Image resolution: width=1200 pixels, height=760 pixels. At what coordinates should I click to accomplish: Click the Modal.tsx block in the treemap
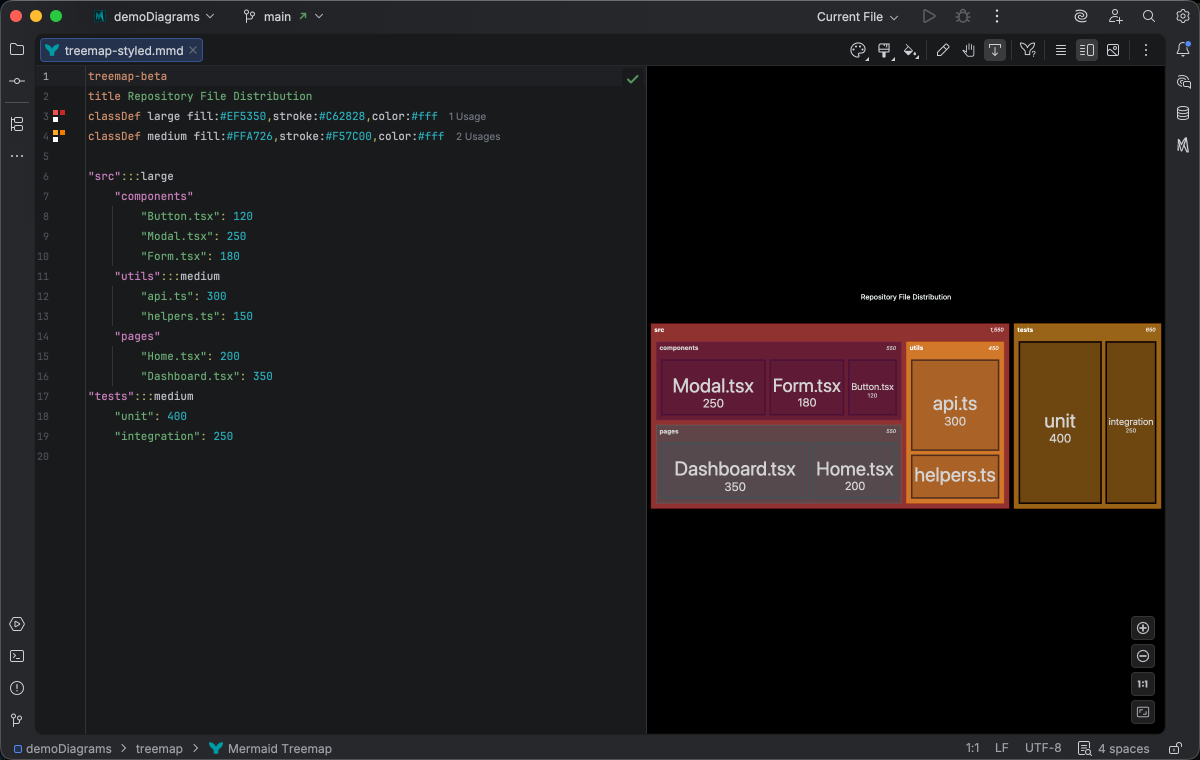tap(713, 388)
